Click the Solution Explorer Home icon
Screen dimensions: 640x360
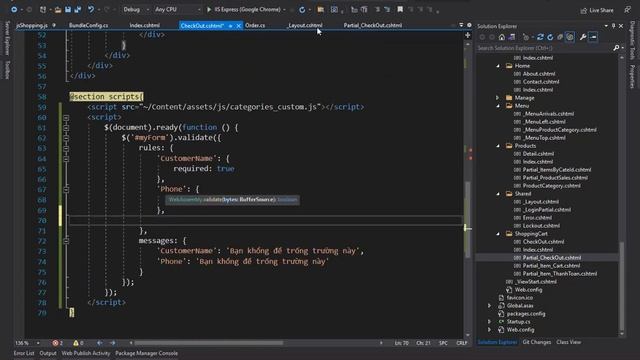pyautogui.click(x=502, y=37)
